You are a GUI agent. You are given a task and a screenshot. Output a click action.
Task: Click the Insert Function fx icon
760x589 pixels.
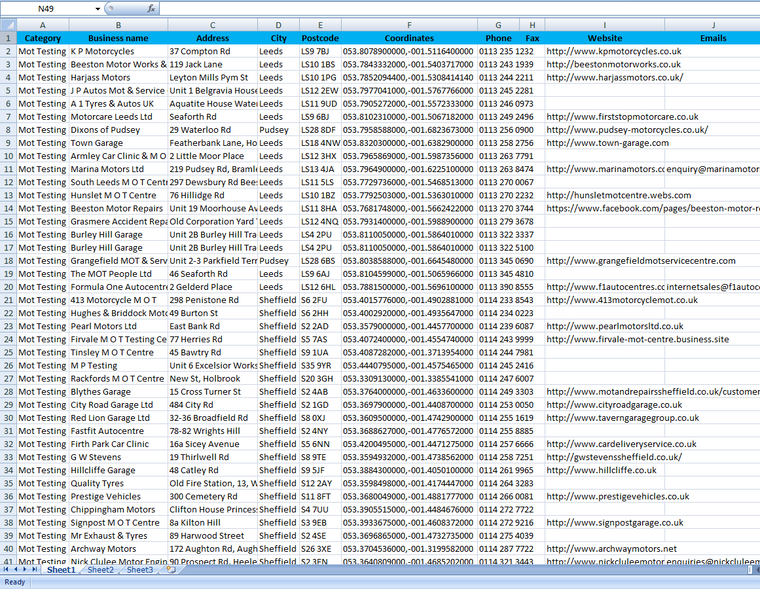coord(151,8)
